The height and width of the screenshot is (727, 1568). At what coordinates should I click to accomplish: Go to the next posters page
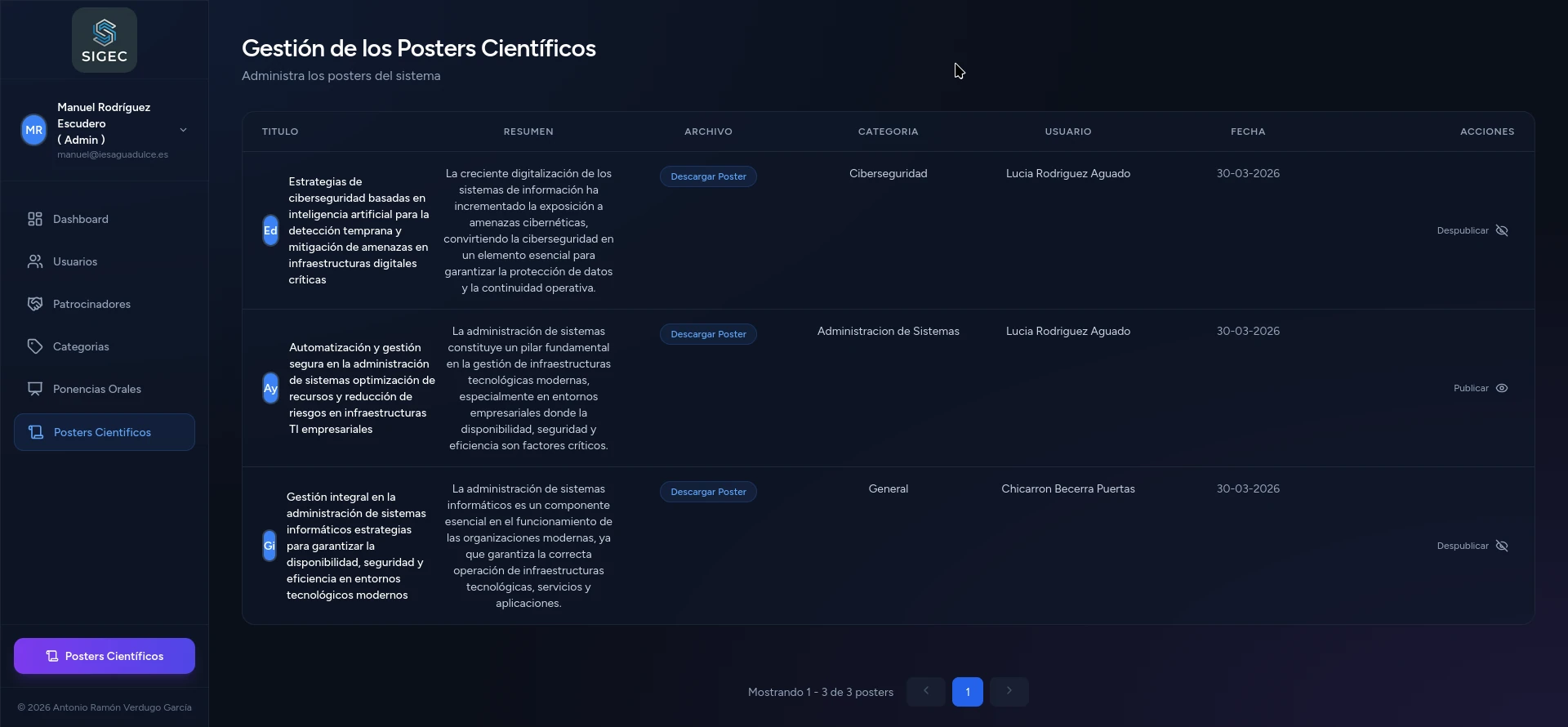[1009, 691]
